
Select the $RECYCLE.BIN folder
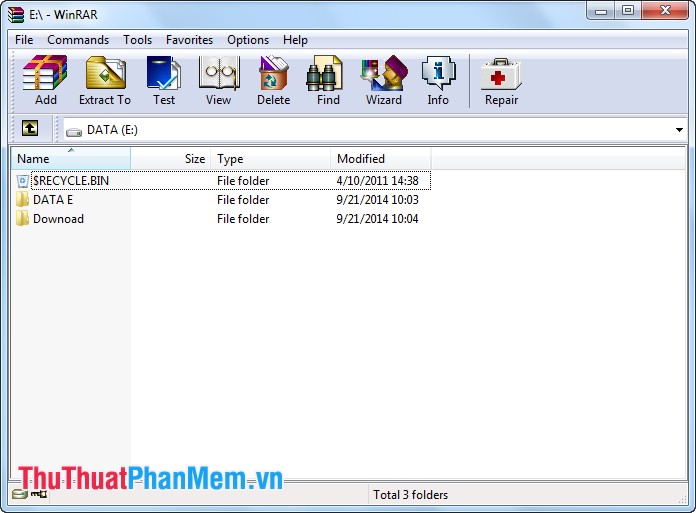[70, 181]
